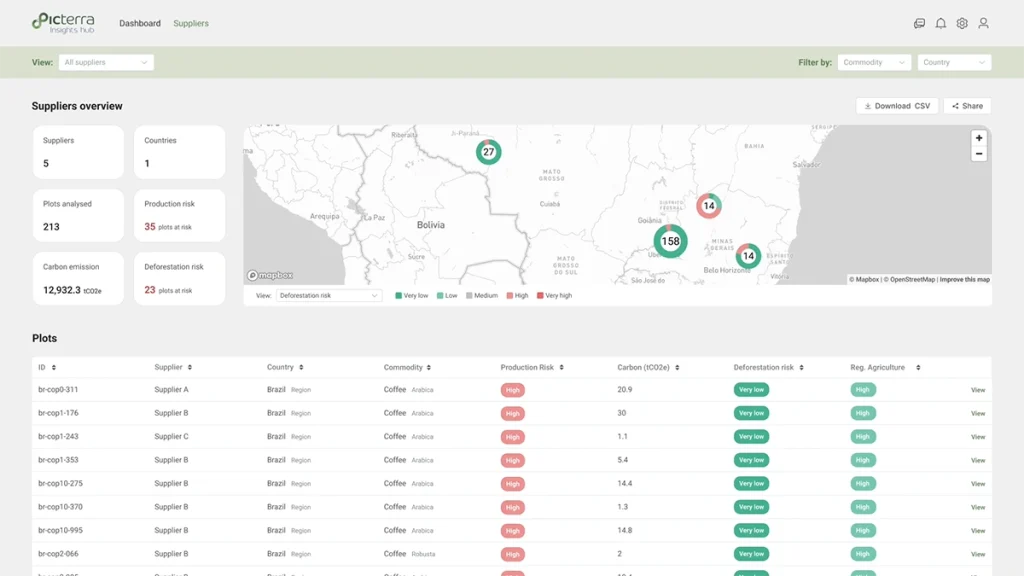1024x576 pixels.
Task: Select the Plots analysed card
Action: (x=78, y=216)
